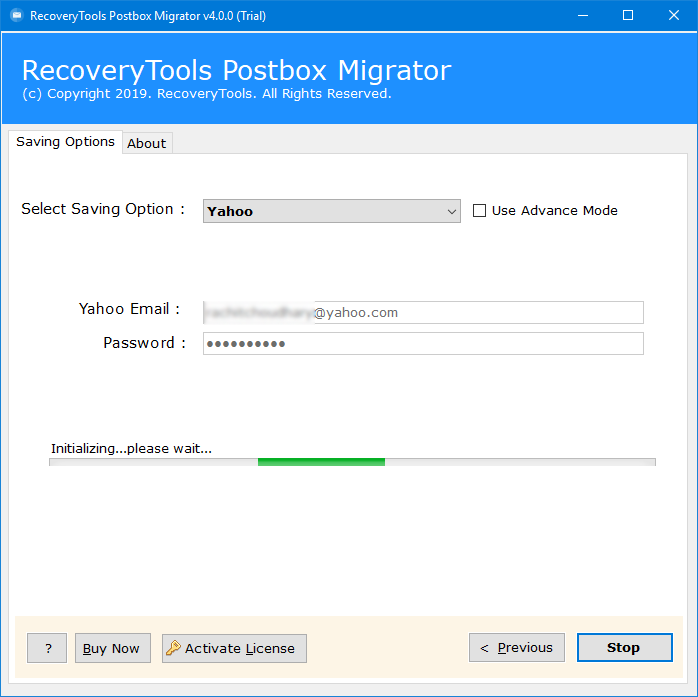Enable the Use Advance Mode checkbox
Screen dimensions: 698x697
479,211
